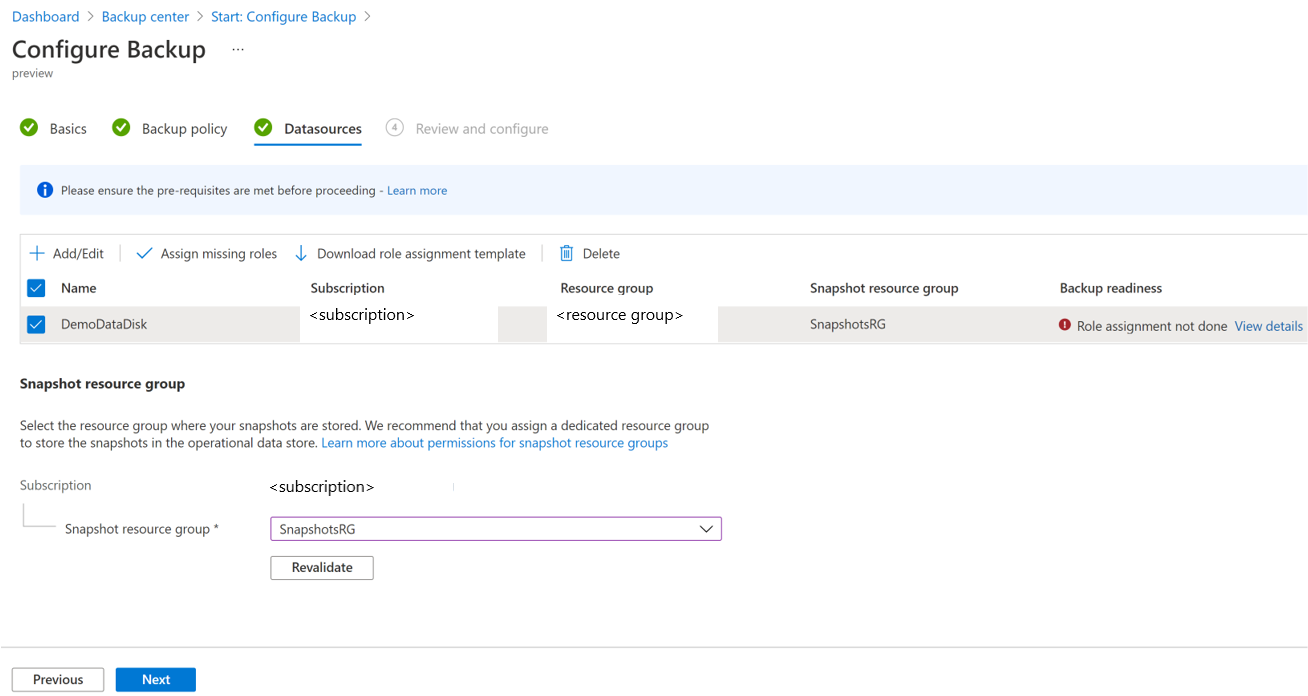Click the Add/Edit plus icon

tap(37, 253)
